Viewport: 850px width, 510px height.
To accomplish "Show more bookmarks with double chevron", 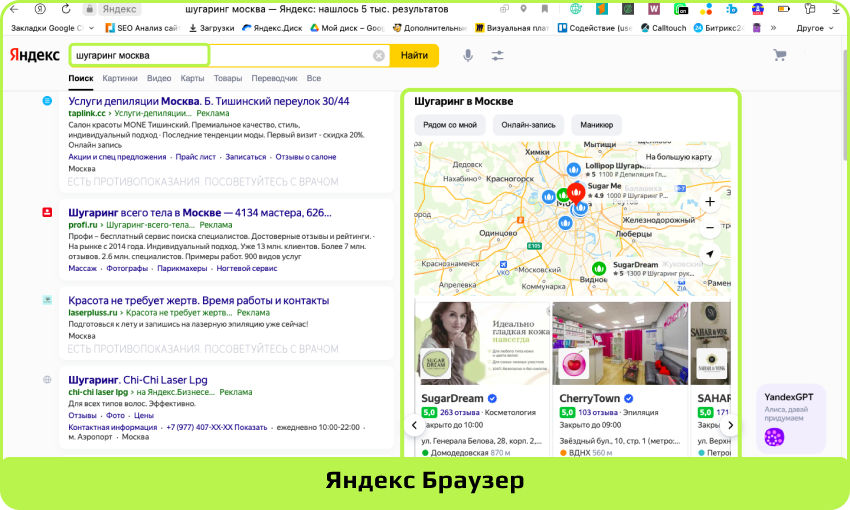I will (x=773, y=28).
